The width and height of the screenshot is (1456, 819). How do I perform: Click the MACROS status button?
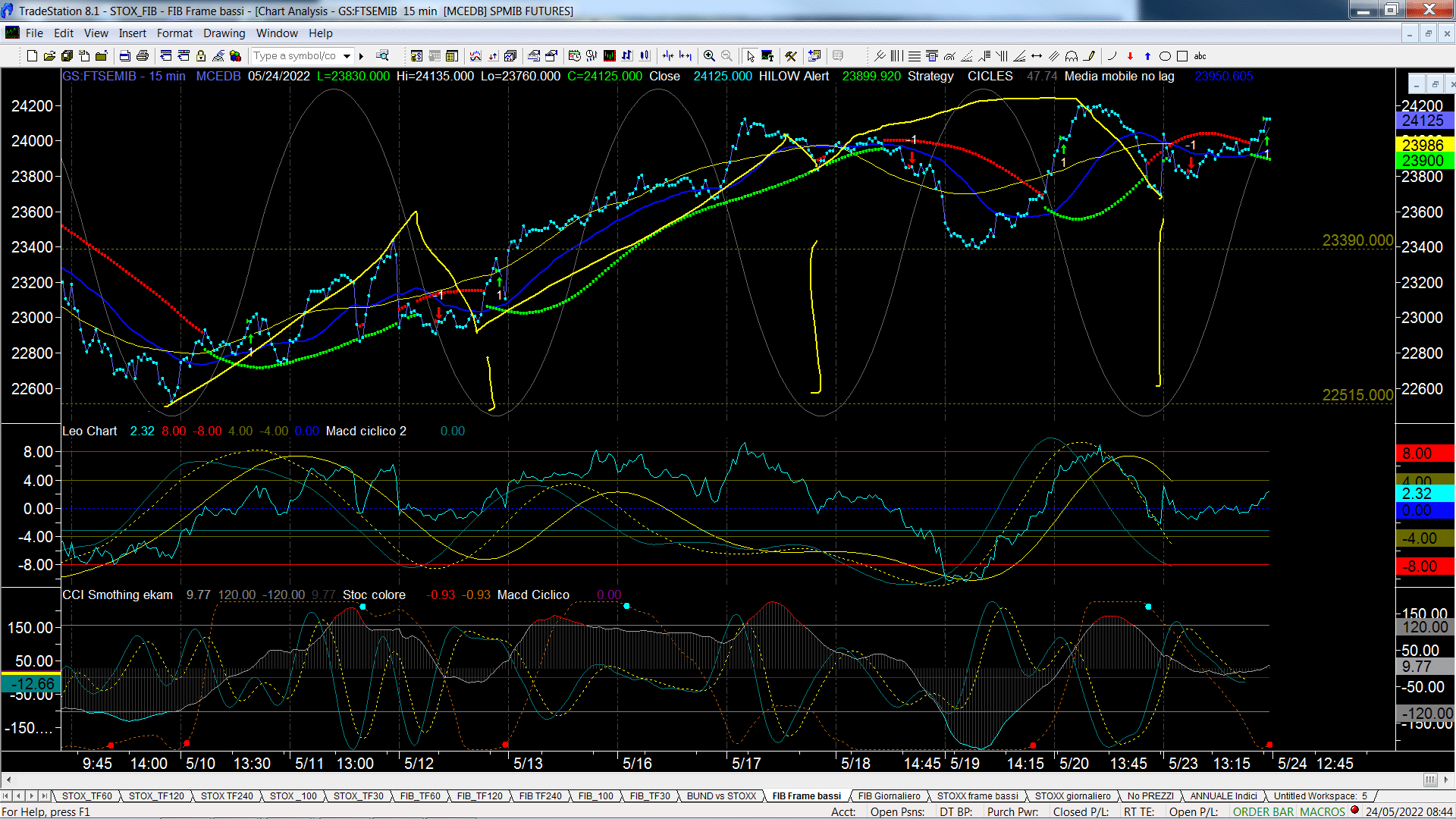[1323, 811]
